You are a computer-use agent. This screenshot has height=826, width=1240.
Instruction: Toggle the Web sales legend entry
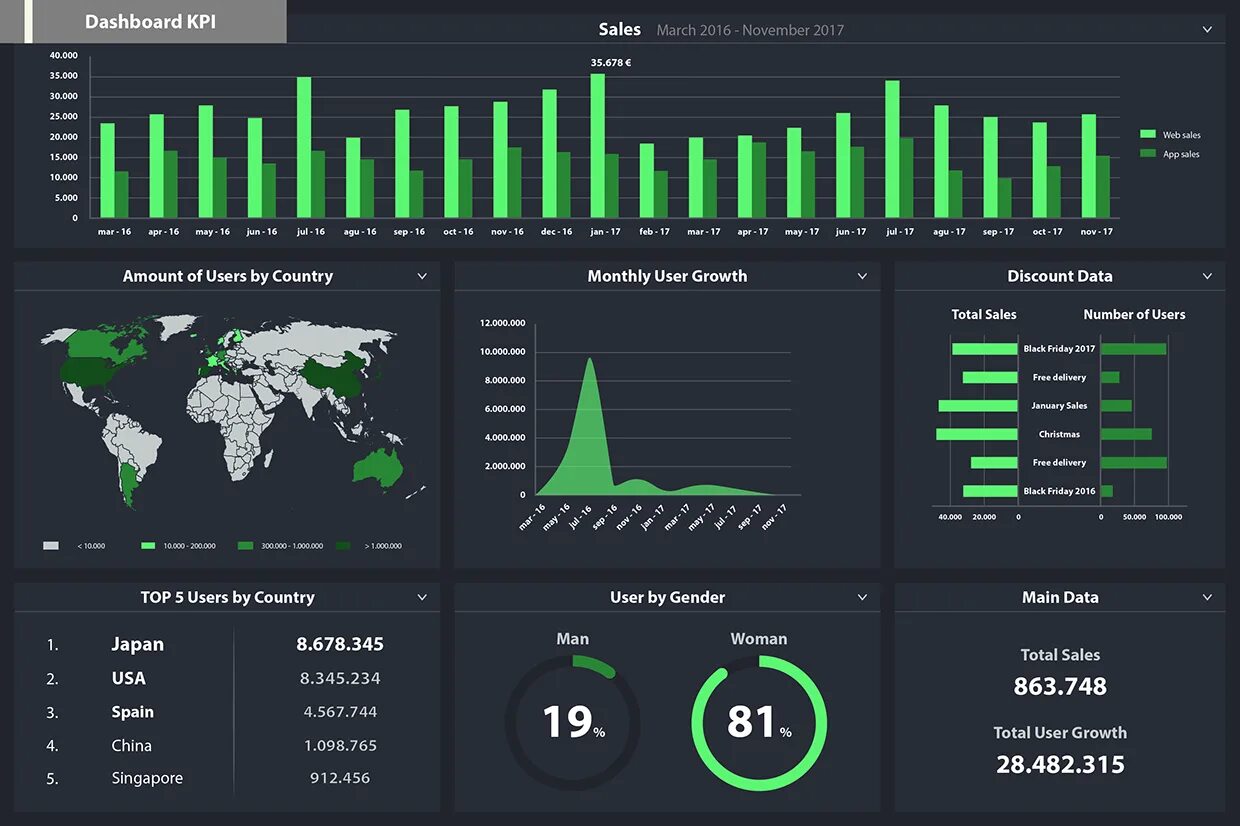point(1171,134)
